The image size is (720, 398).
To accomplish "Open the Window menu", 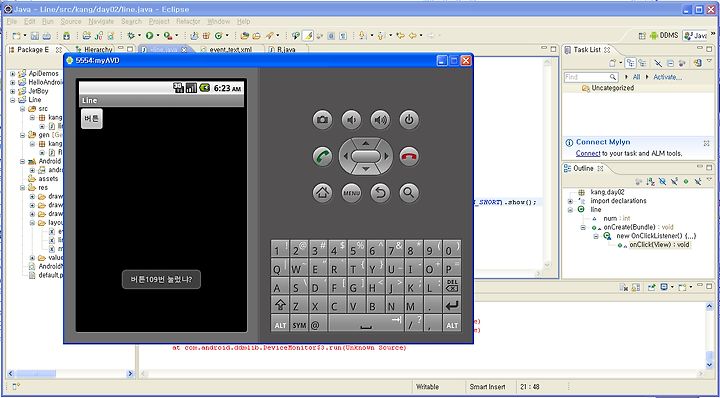I will pos(219,22).
